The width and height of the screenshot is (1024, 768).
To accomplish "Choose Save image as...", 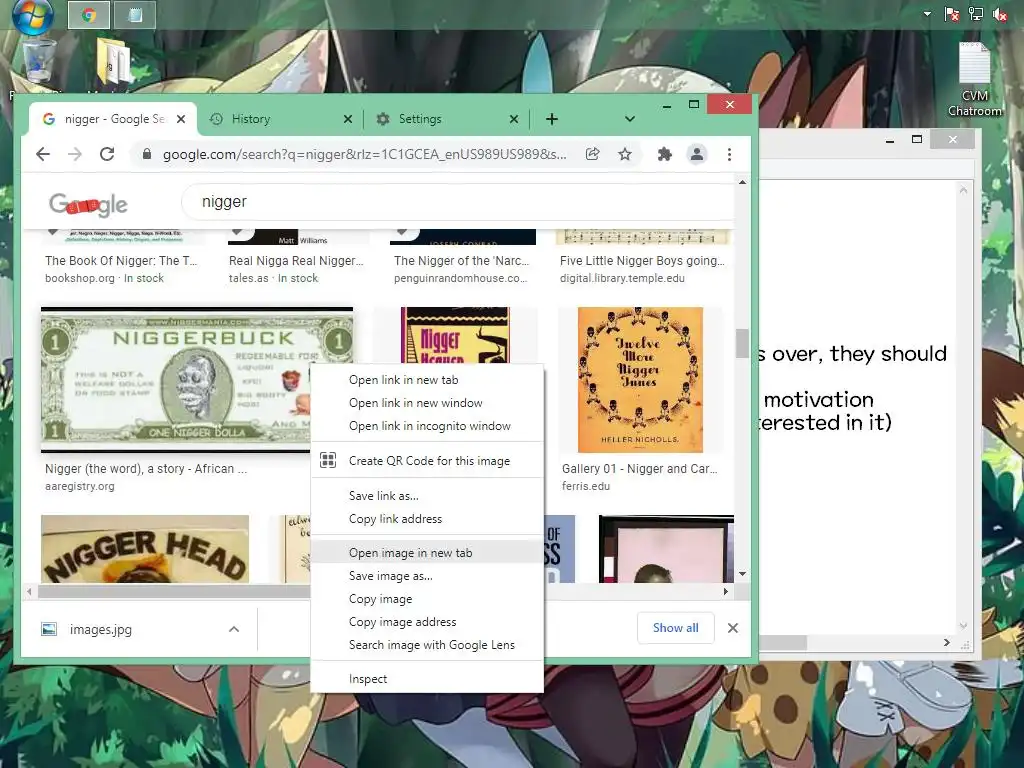I will click(427, 576).
